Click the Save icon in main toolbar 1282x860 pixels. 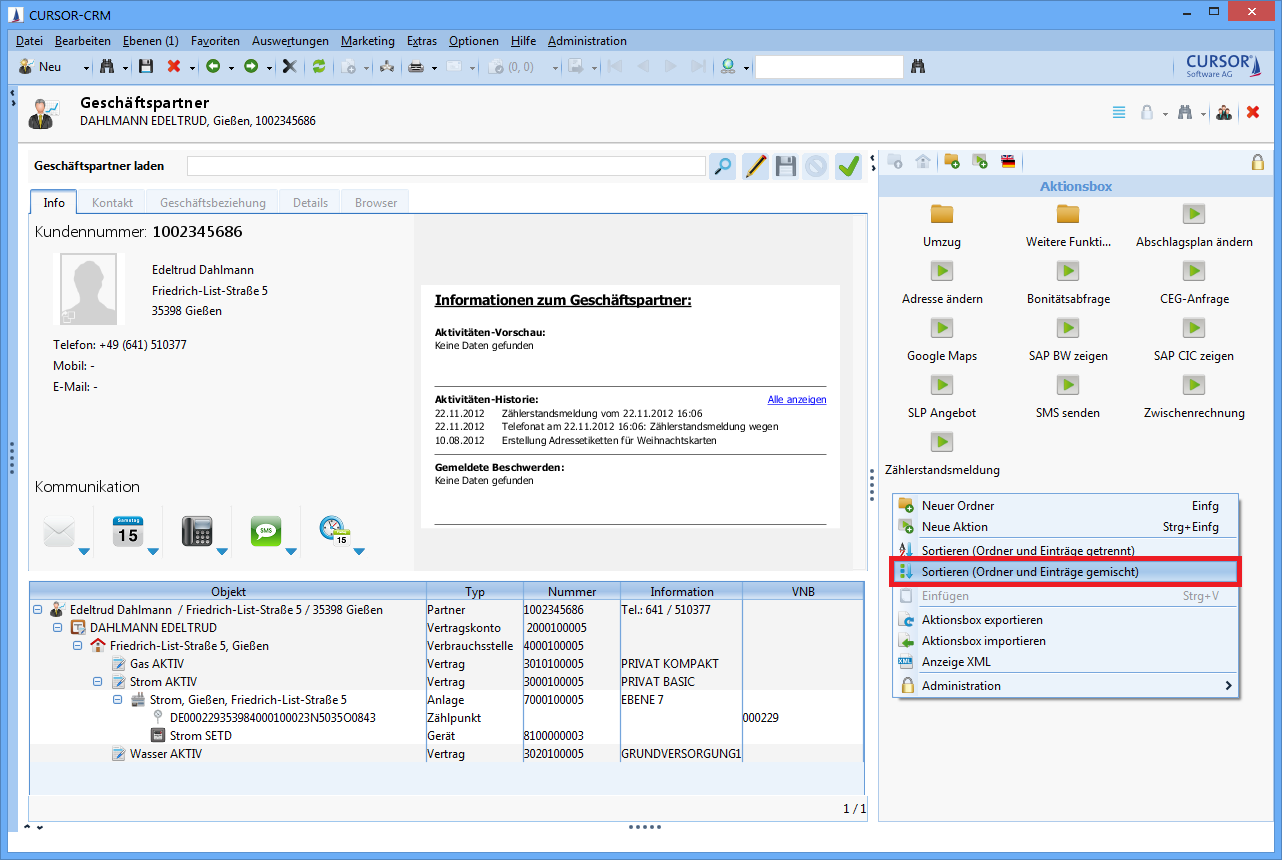click(x=146, y=67)
